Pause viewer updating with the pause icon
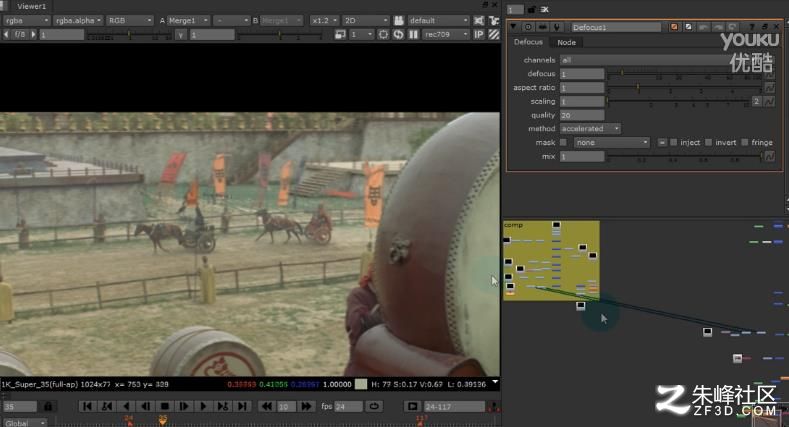789x427 pixels. 413,35
